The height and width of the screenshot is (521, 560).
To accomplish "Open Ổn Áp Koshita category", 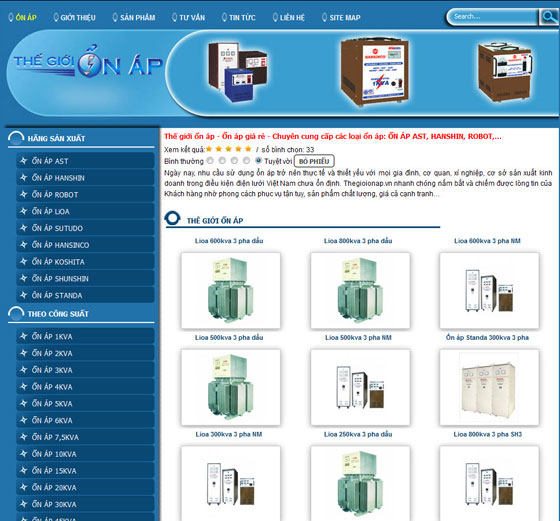I will click(85, 261).
